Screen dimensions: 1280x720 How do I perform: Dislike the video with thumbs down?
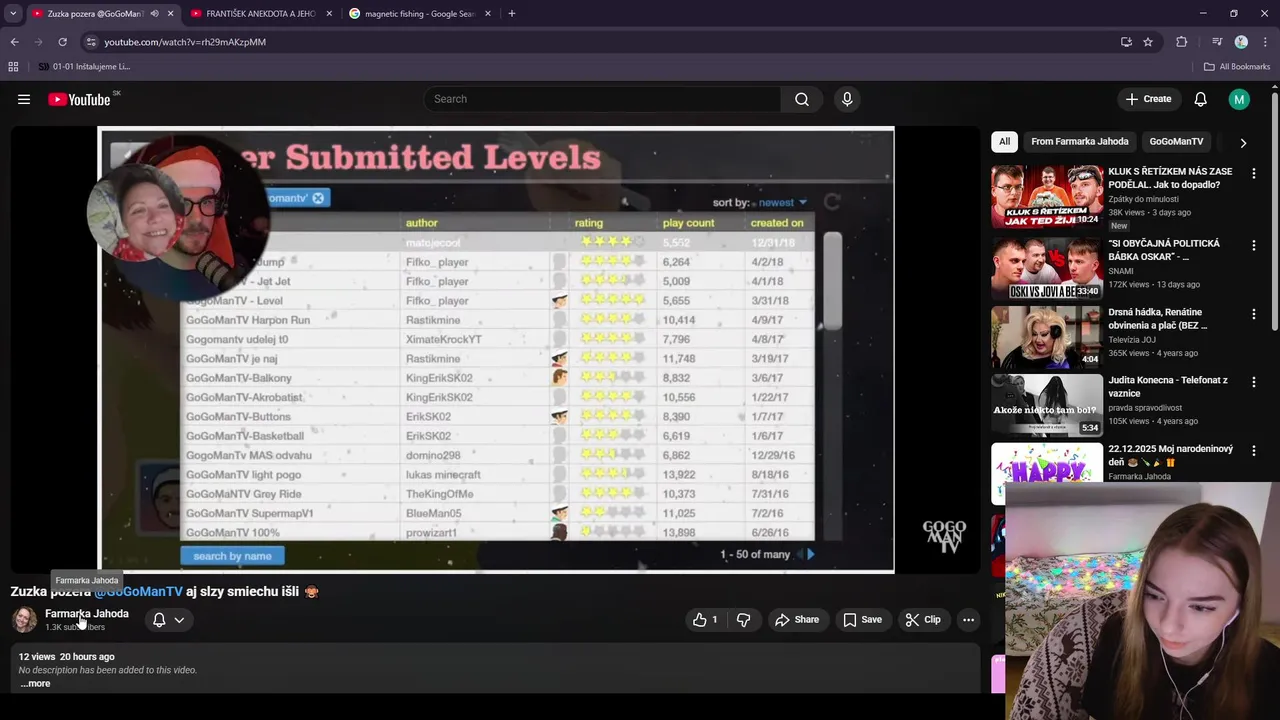tap(743, 620)
